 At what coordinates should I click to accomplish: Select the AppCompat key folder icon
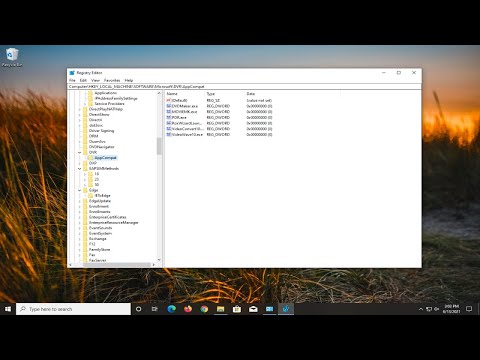90,158
